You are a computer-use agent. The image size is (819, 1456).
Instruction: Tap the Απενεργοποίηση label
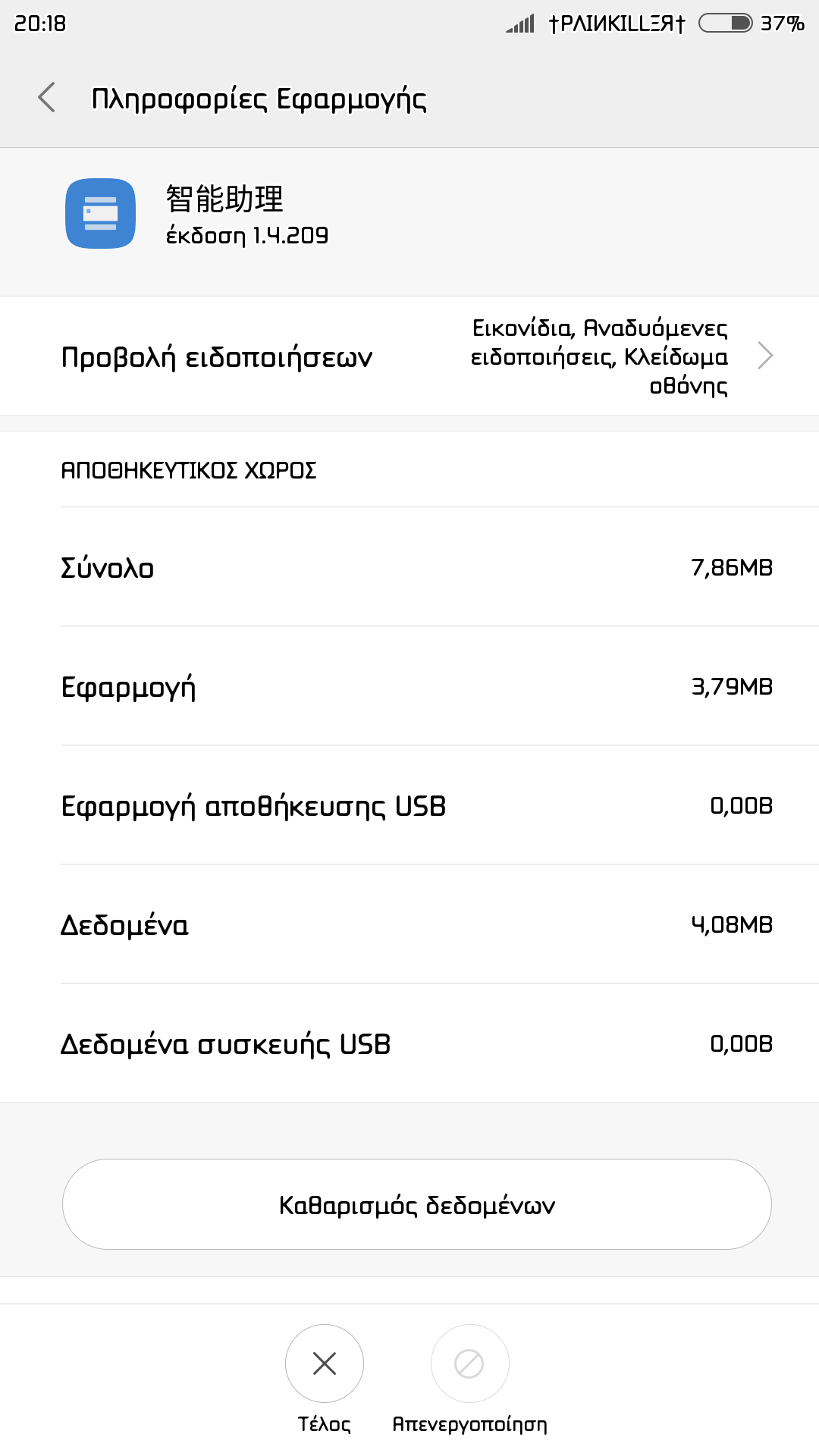tap(469, 1424)
